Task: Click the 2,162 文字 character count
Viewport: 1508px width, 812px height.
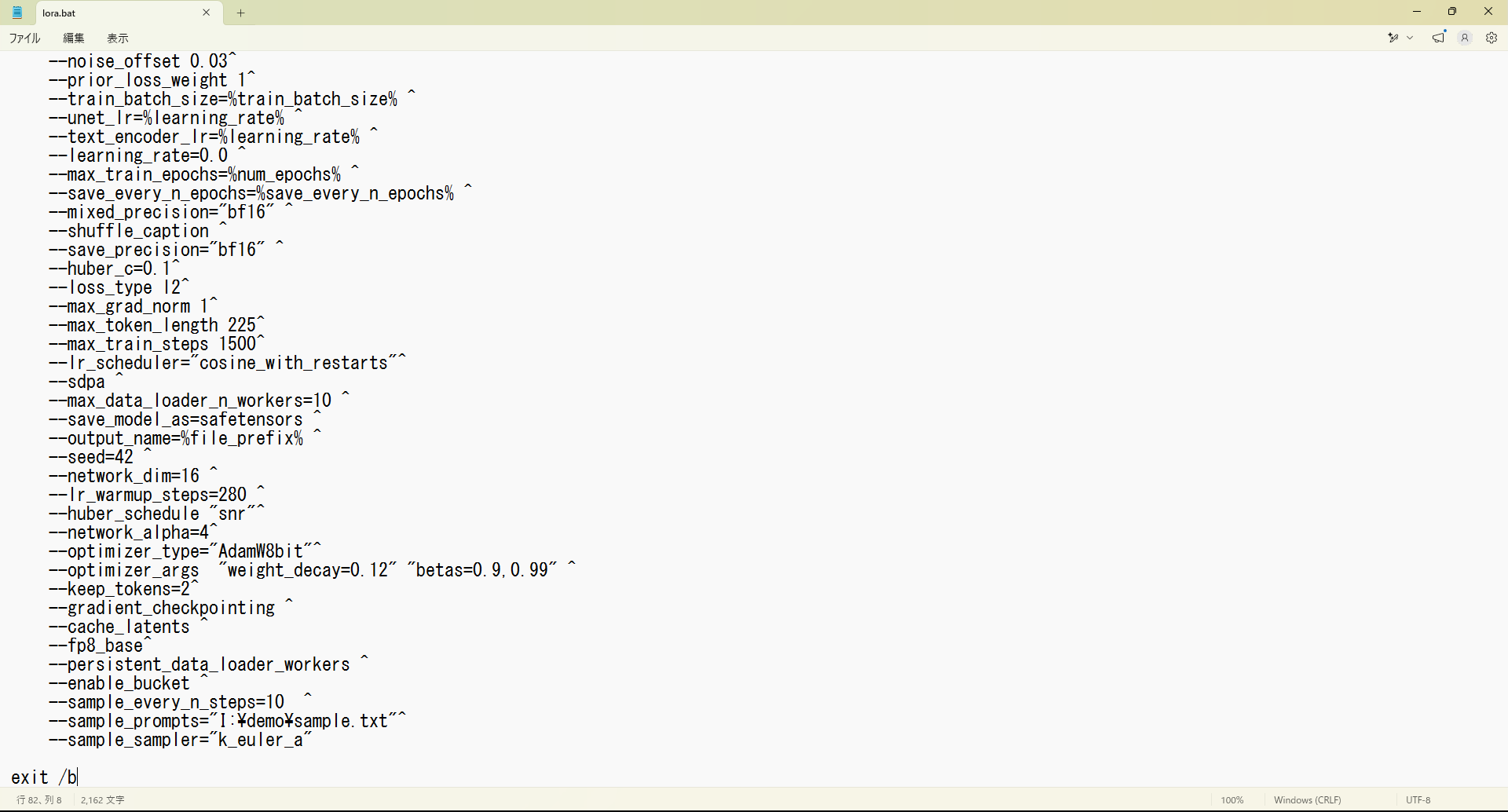Action: [103, 800]
